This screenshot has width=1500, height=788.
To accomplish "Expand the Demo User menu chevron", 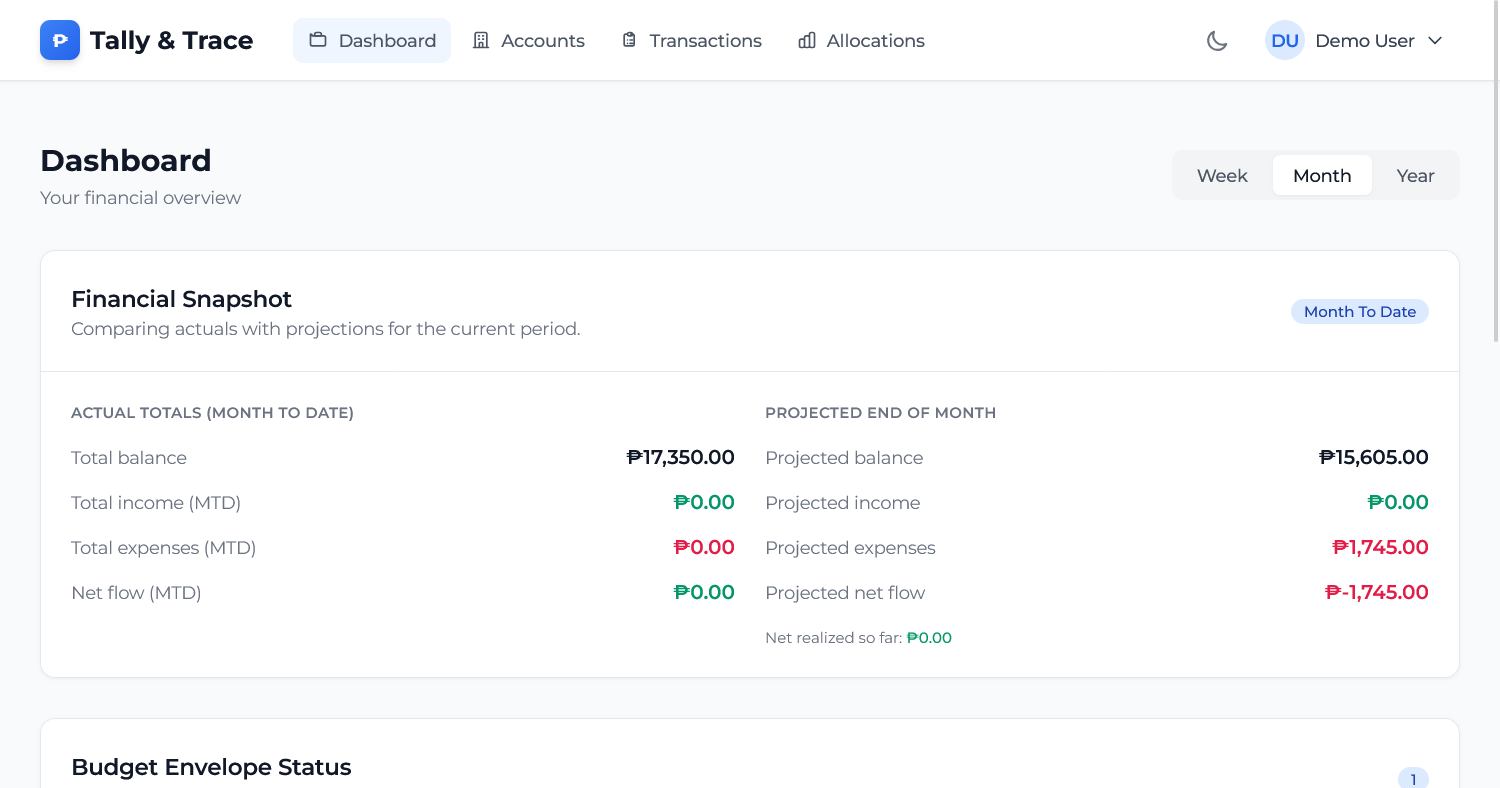I will tap(1435, 41).
